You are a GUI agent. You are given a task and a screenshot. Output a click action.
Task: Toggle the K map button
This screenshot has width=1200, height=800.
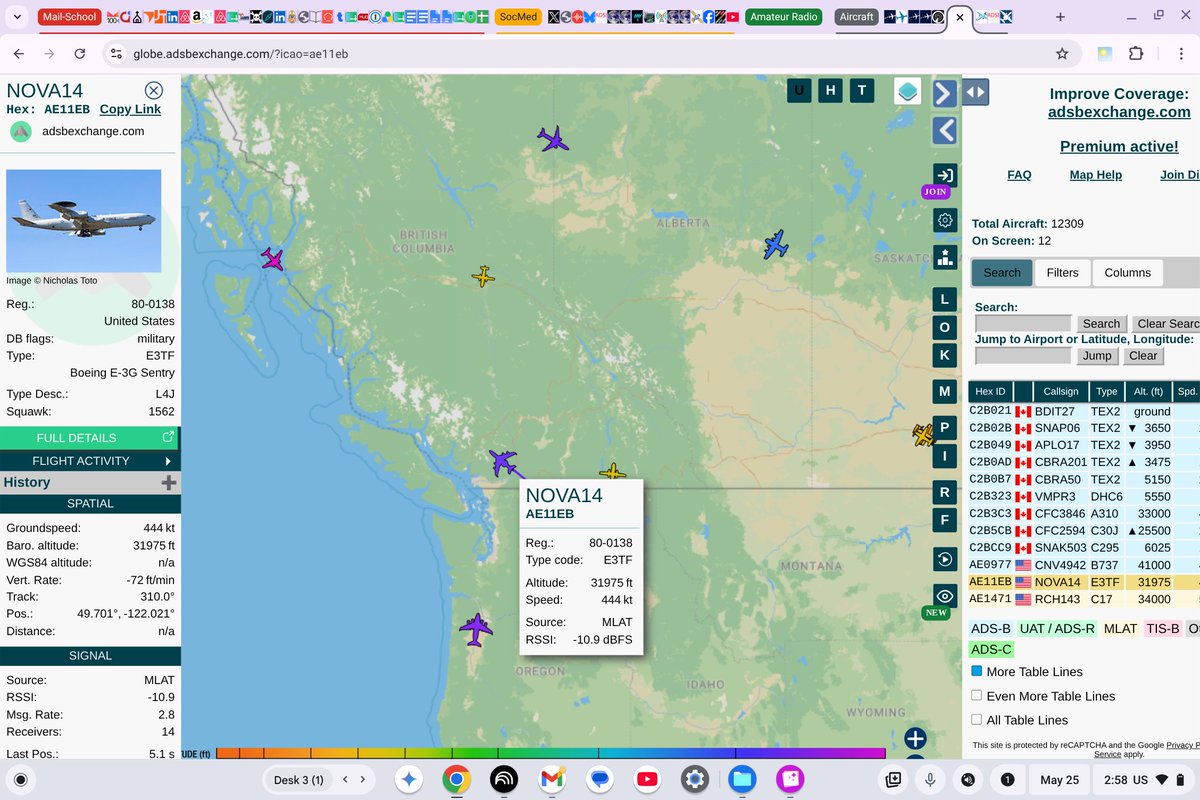pos(945,355)
